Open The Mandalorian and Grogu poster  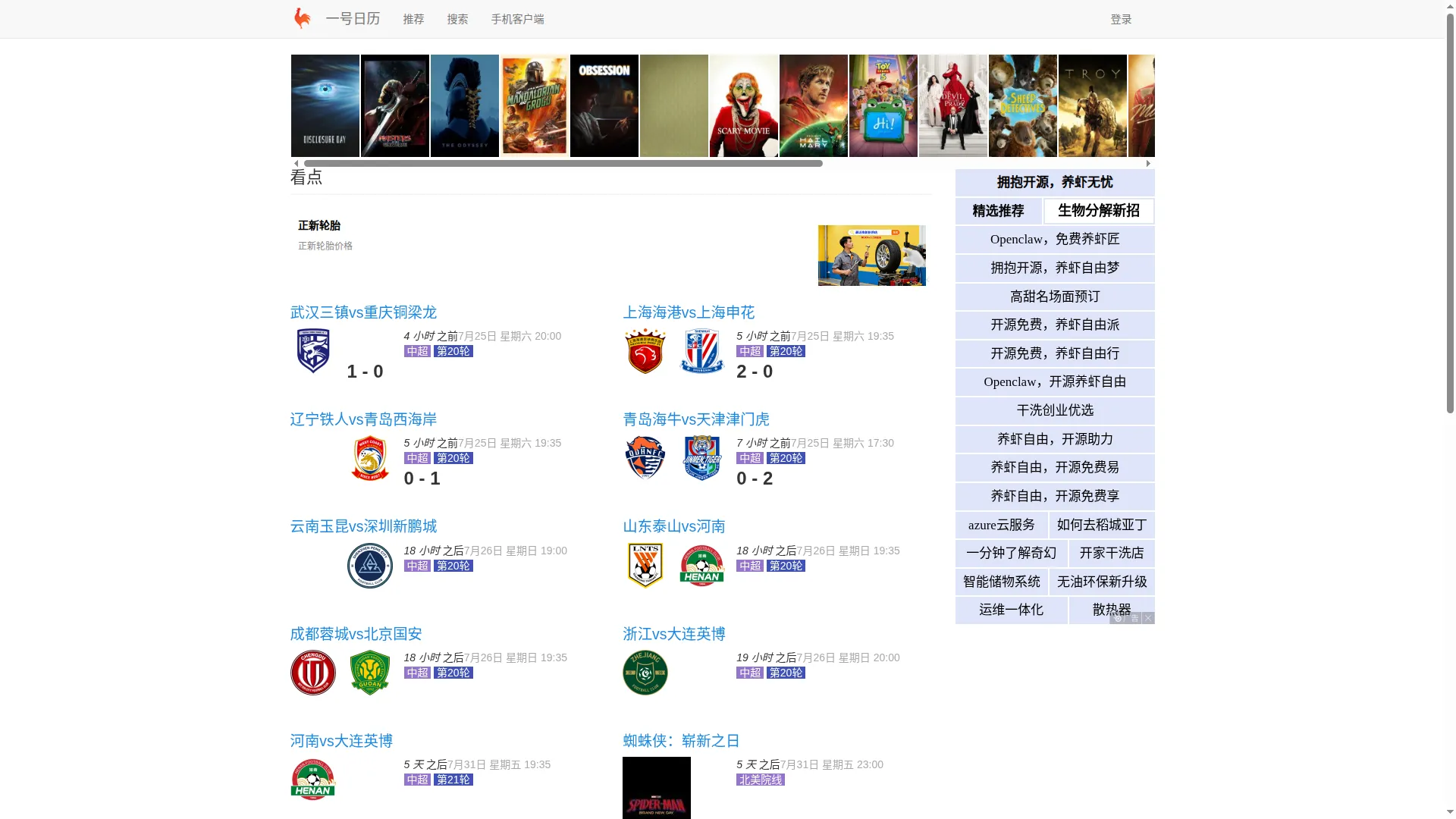click(x=535, y=105)
